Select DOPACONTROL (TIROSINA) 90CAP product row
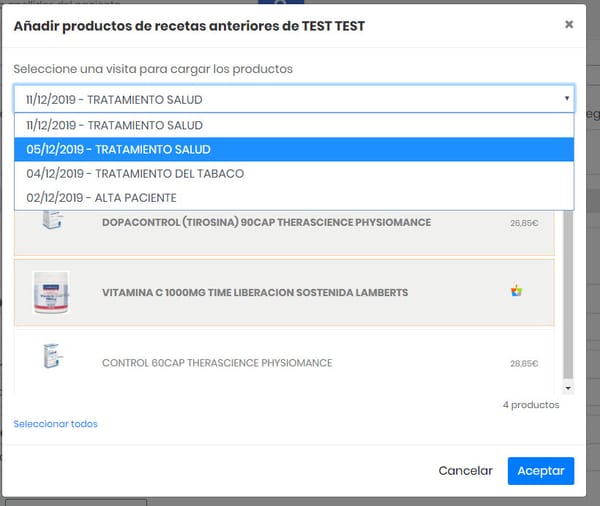 coord(284,232)
